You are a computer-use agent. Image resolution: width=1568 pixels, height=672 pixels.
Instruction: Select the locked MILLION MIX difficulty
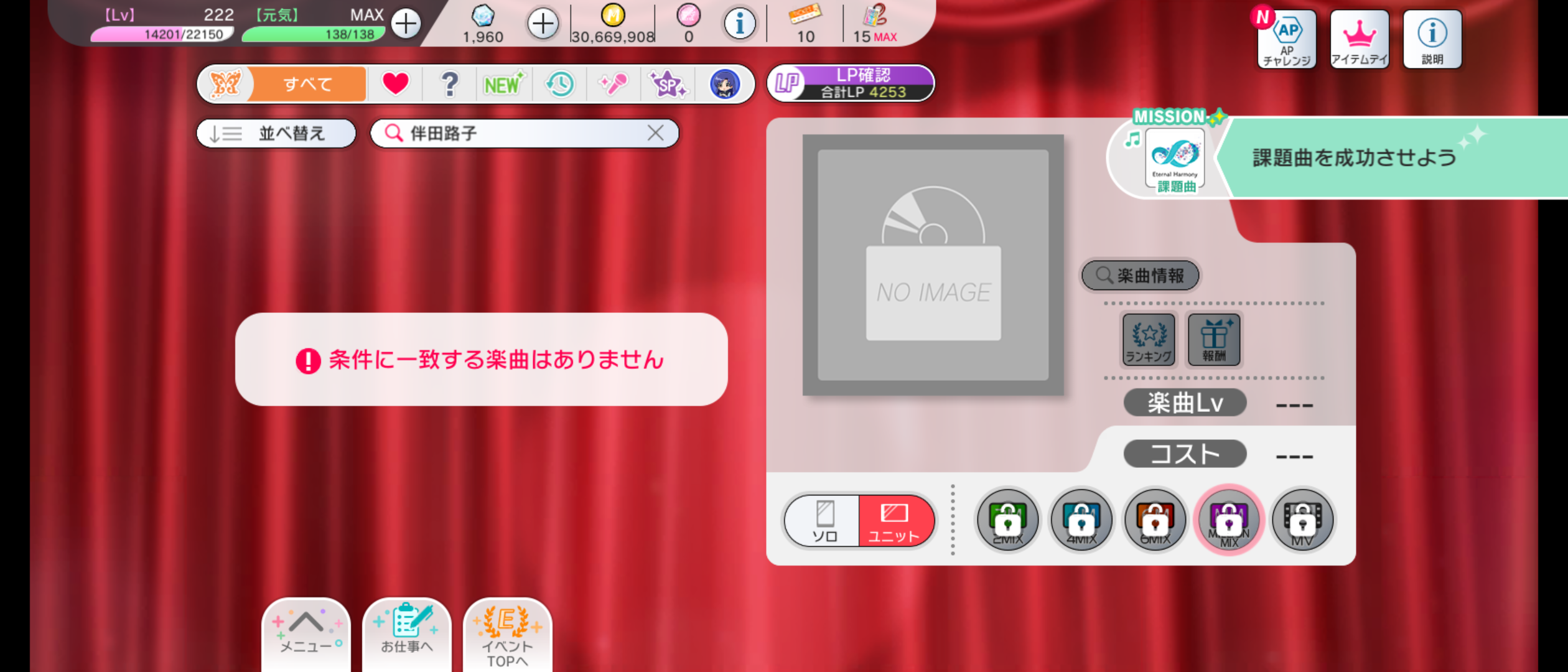click(1229, 520)
